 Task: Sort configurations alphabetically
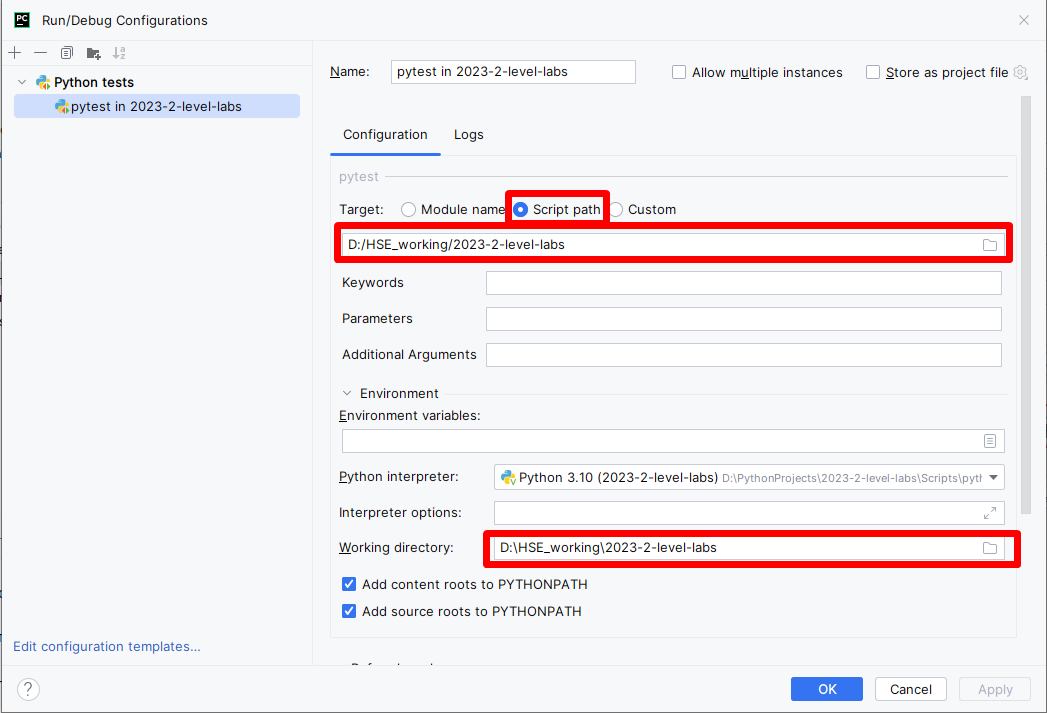point(119,53)
